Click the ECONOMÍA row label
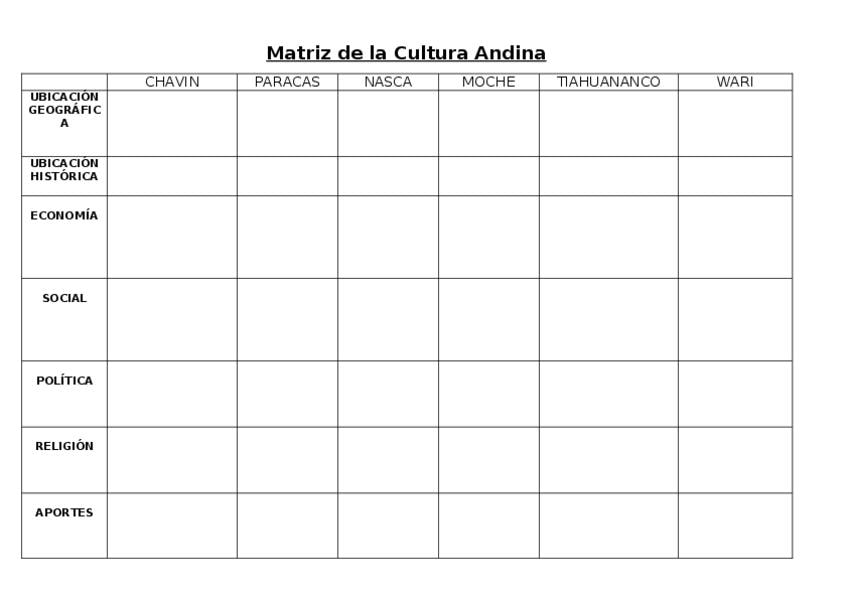This screenshot has height=599, width=848. 64,216
